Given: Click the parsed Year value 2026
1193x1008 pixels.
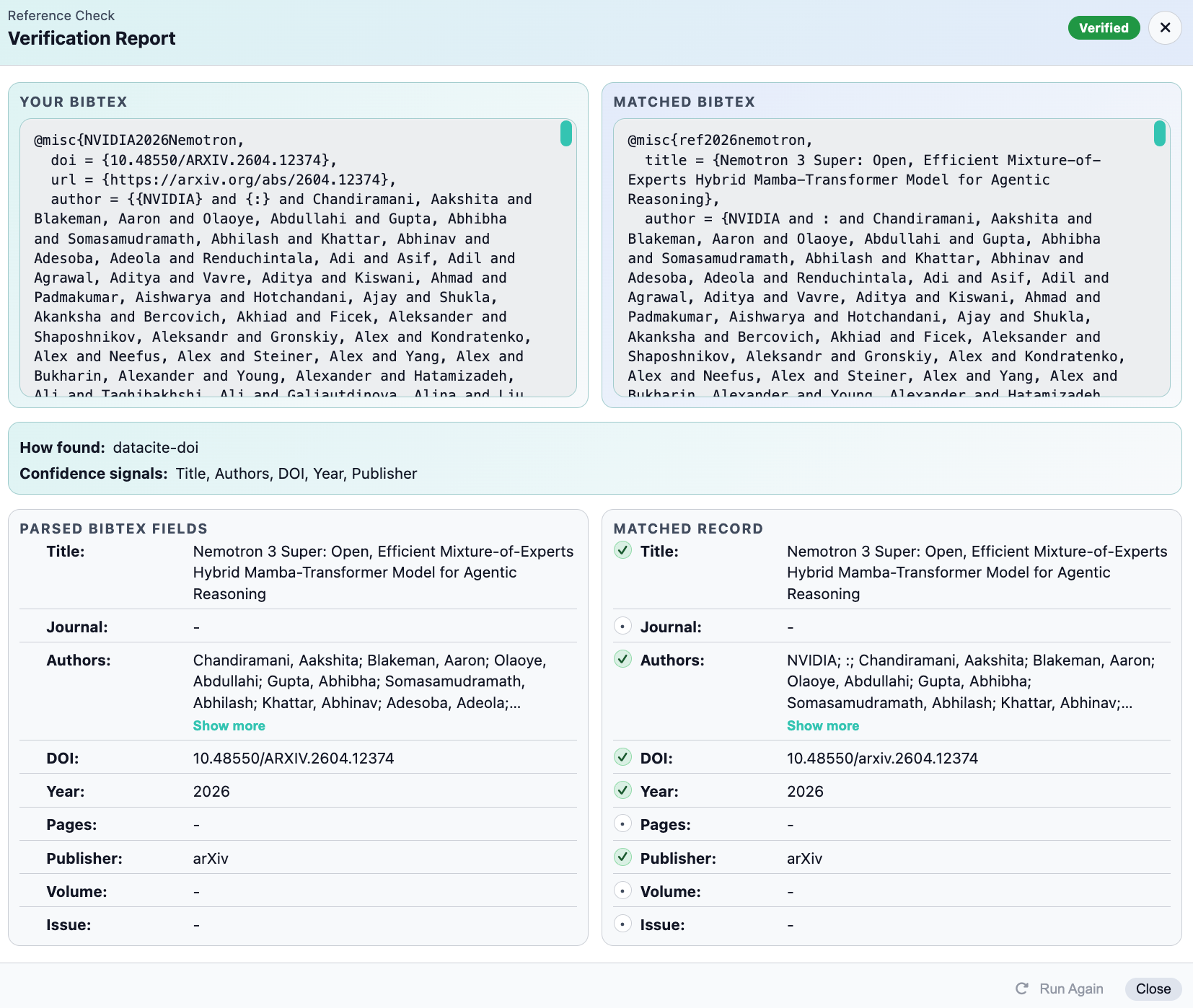Looking at the screenshot, I should (x=211, y=792).
